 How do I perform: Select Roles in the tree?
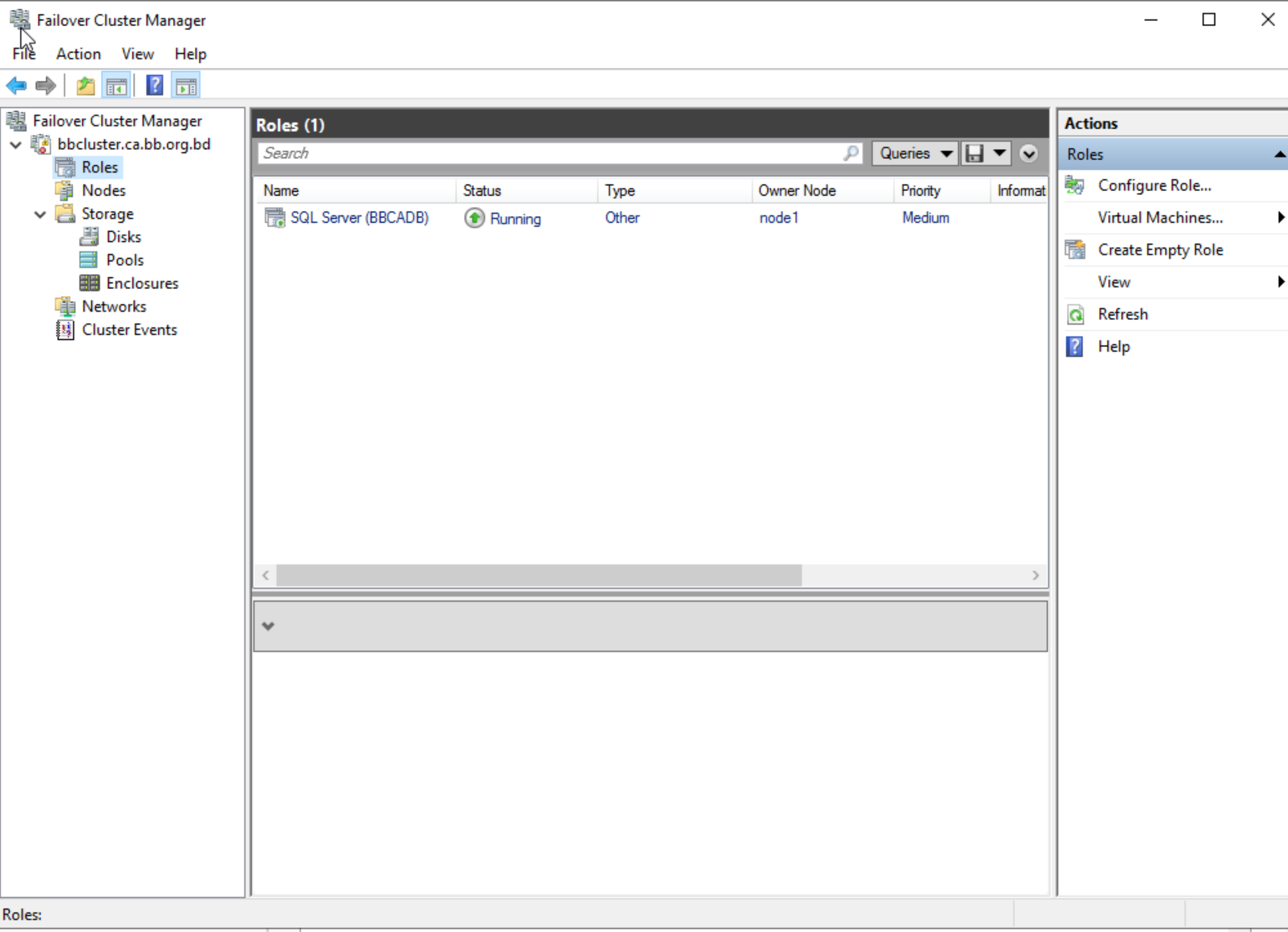pyautogui.click(x=100, y=167)
